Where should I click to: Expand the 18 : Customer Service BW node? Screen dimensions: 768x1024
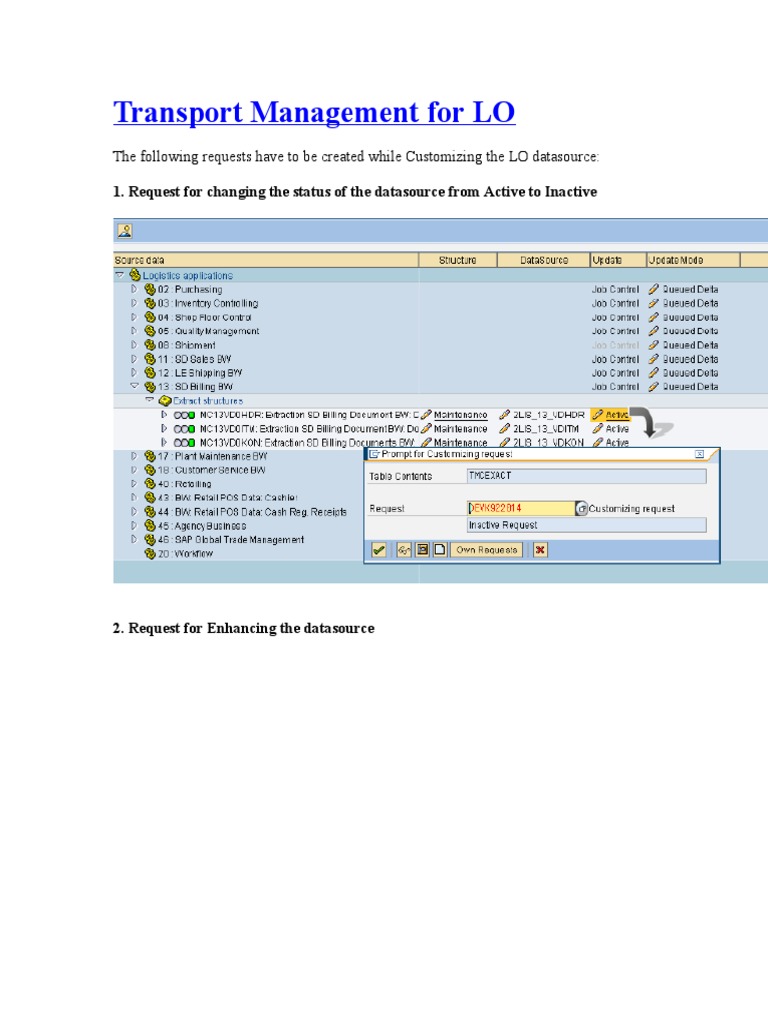pos(135,470)
